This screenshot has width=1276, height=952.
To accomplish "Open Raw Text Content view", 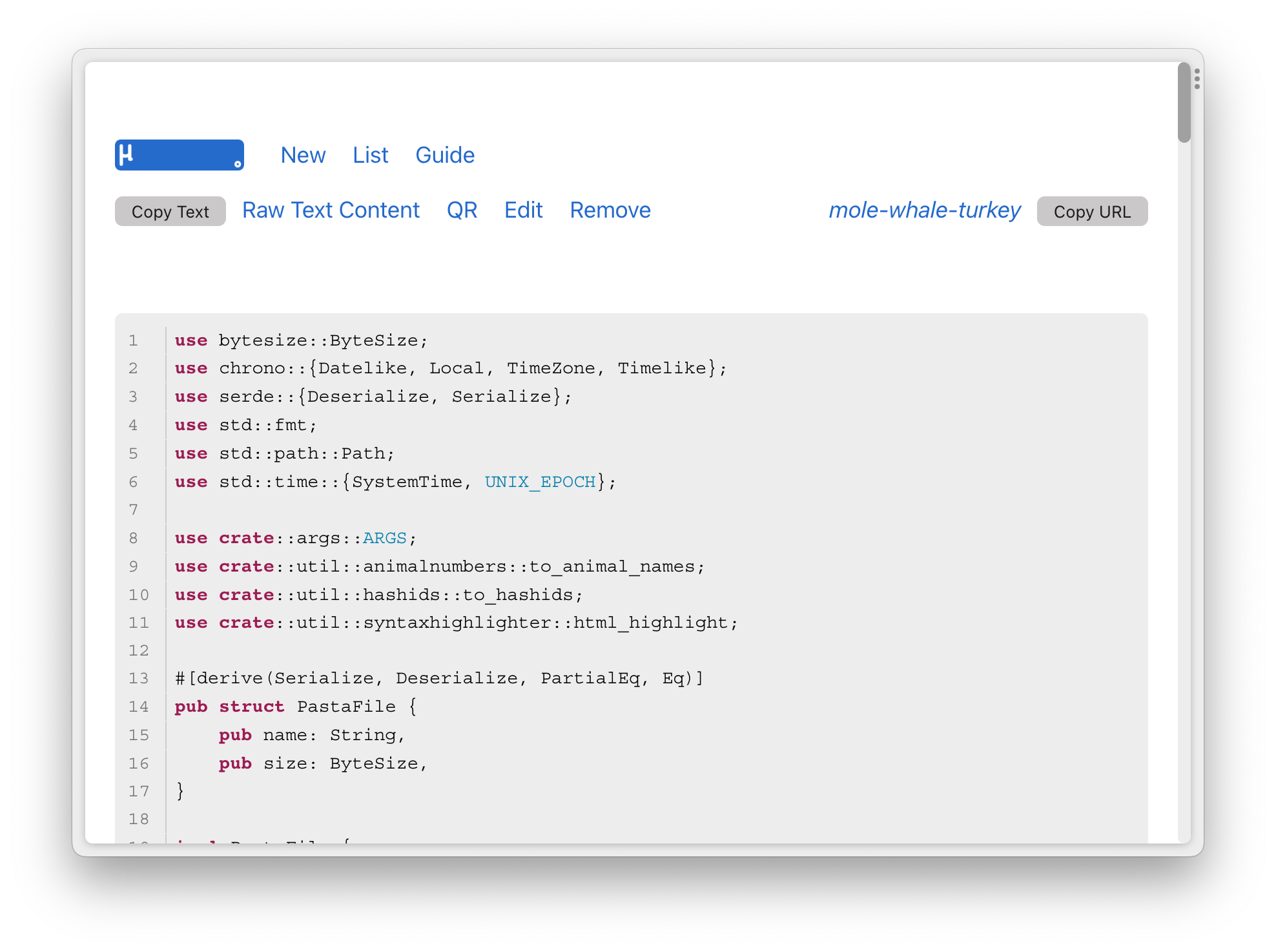I will 331,211.
